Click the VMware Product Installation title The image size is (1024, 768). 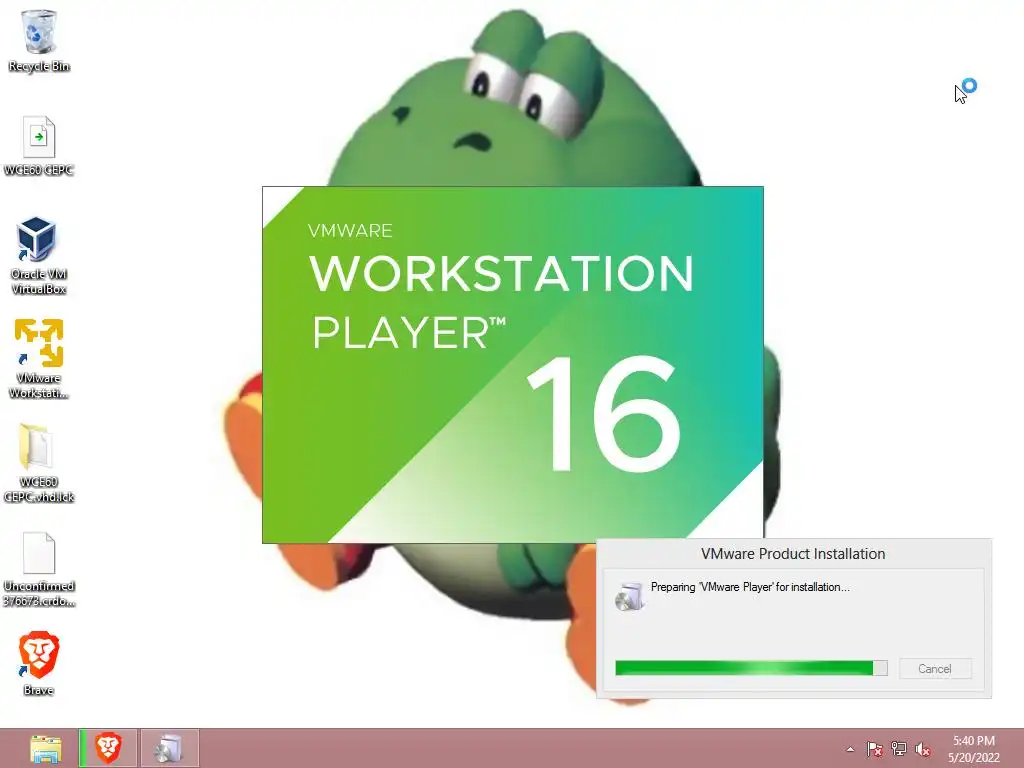click(x=793, y=554)
